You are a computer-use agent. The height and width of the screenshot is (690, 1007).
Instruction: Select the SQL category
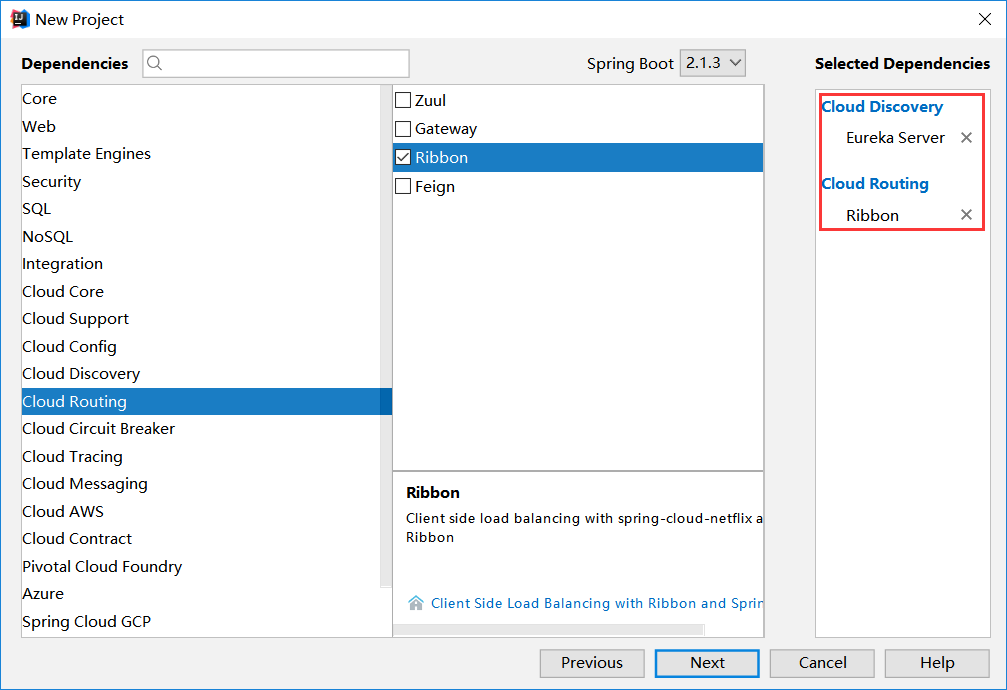(x=200, y=209)
